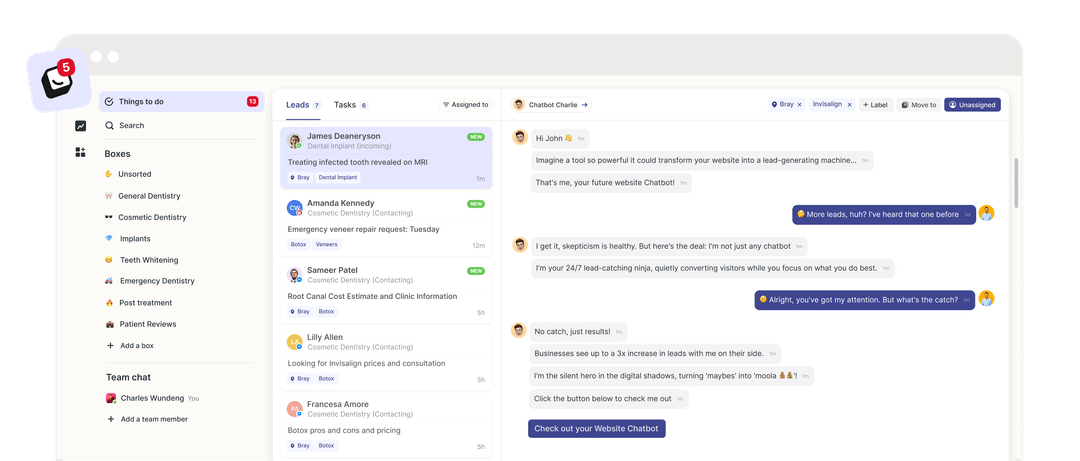Viewport: 1080px width, 461px height.
Task: Click NEW badge on Sameer Patel card
Action: click(476, 271)
